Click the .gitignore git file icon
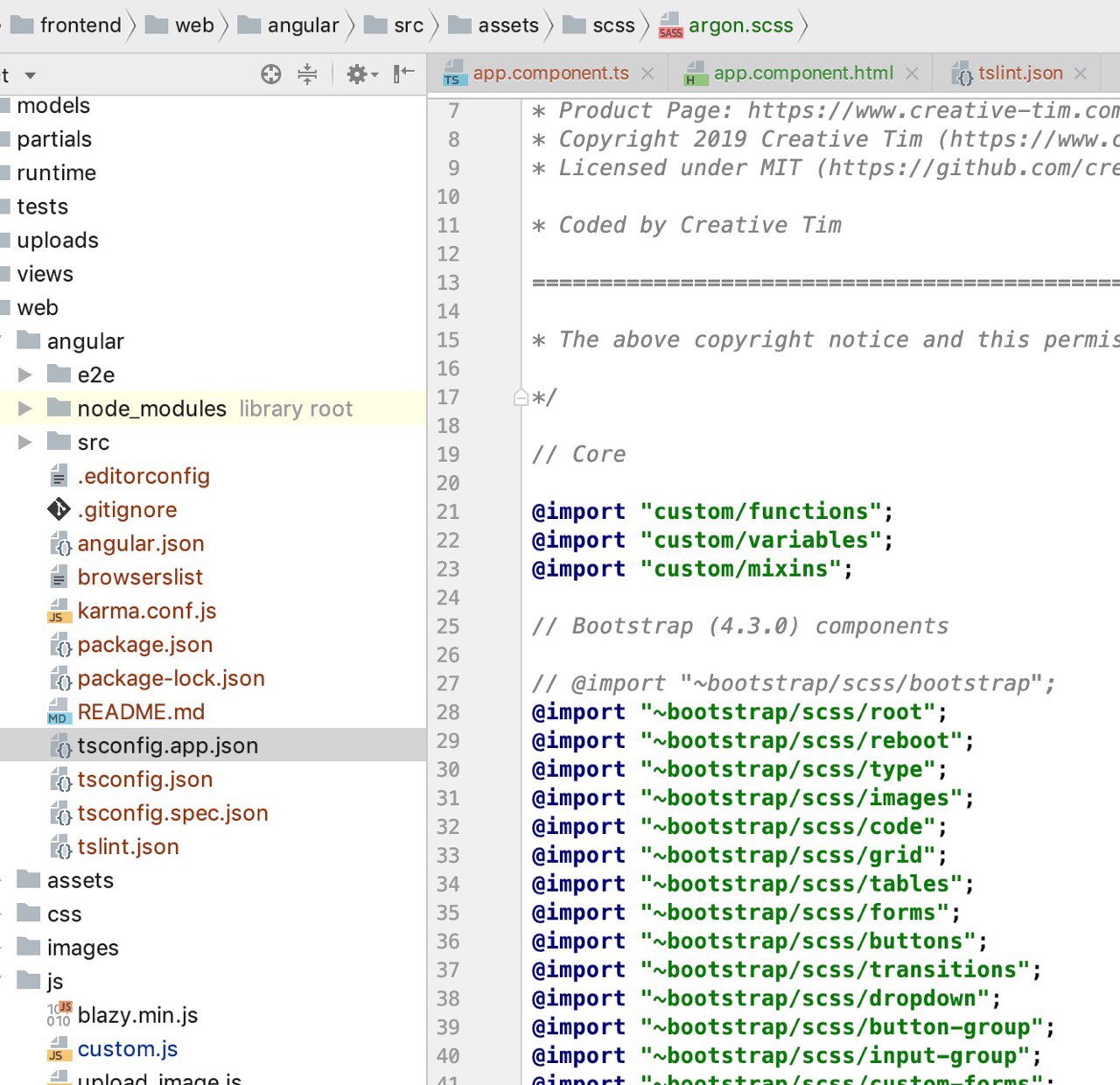Viewport: 1120px width, 1085px height. [x=59, y=509]
